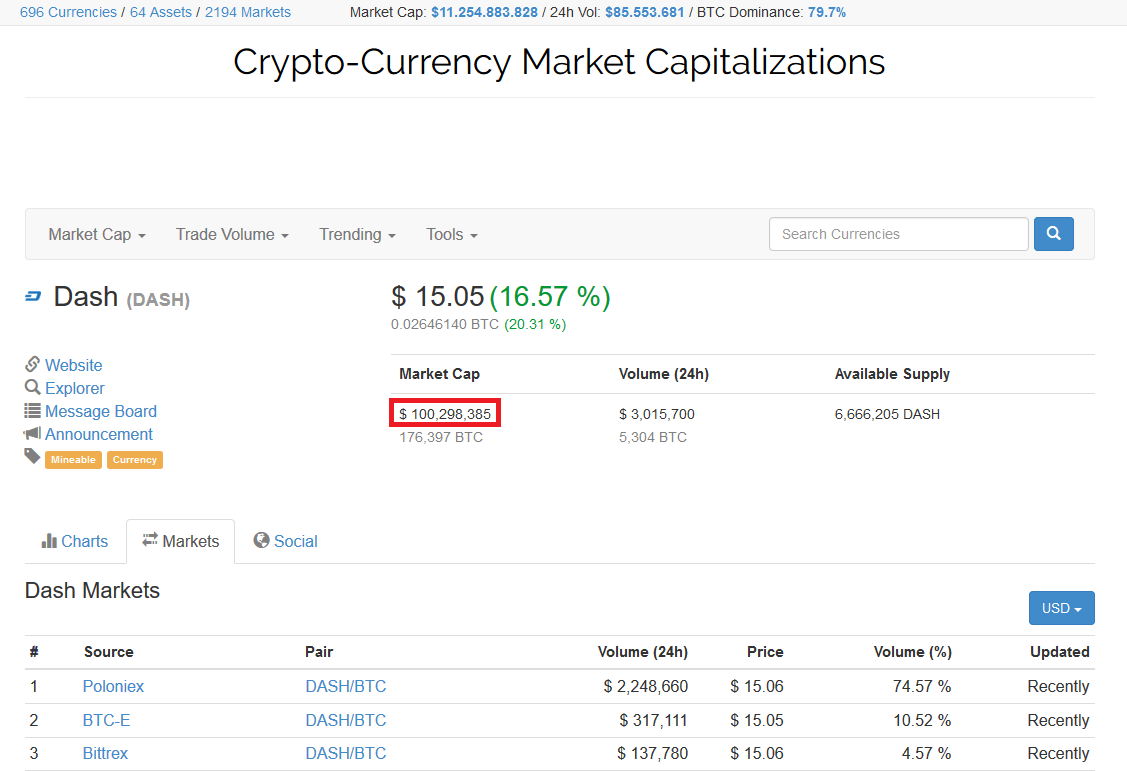1127x771 pixels.
Task: Click the BTC-E DASH/BTC pair link
Action: point(345,720)
